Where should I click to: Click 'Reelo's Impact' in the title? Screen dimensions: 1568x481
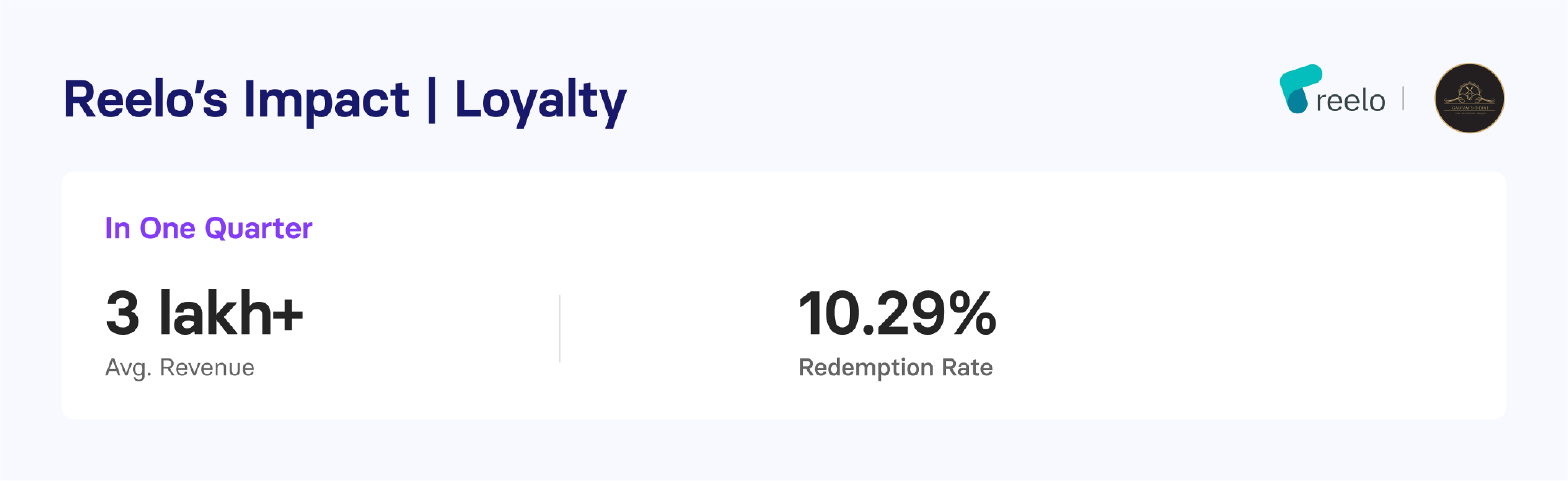coord(236,100)
